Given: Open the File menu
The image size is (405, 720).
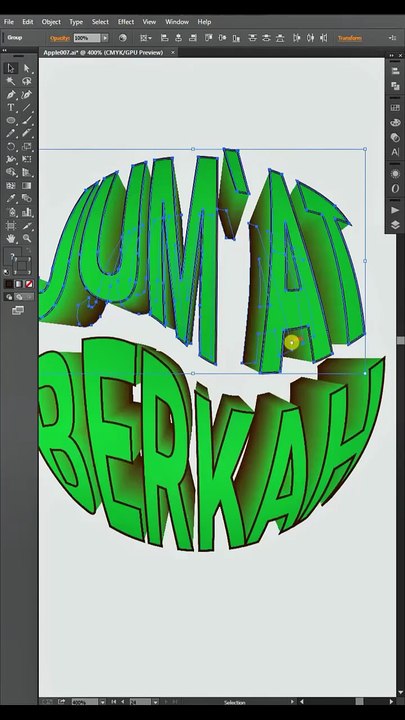Looking at the screenshot, I should (9, 22).
